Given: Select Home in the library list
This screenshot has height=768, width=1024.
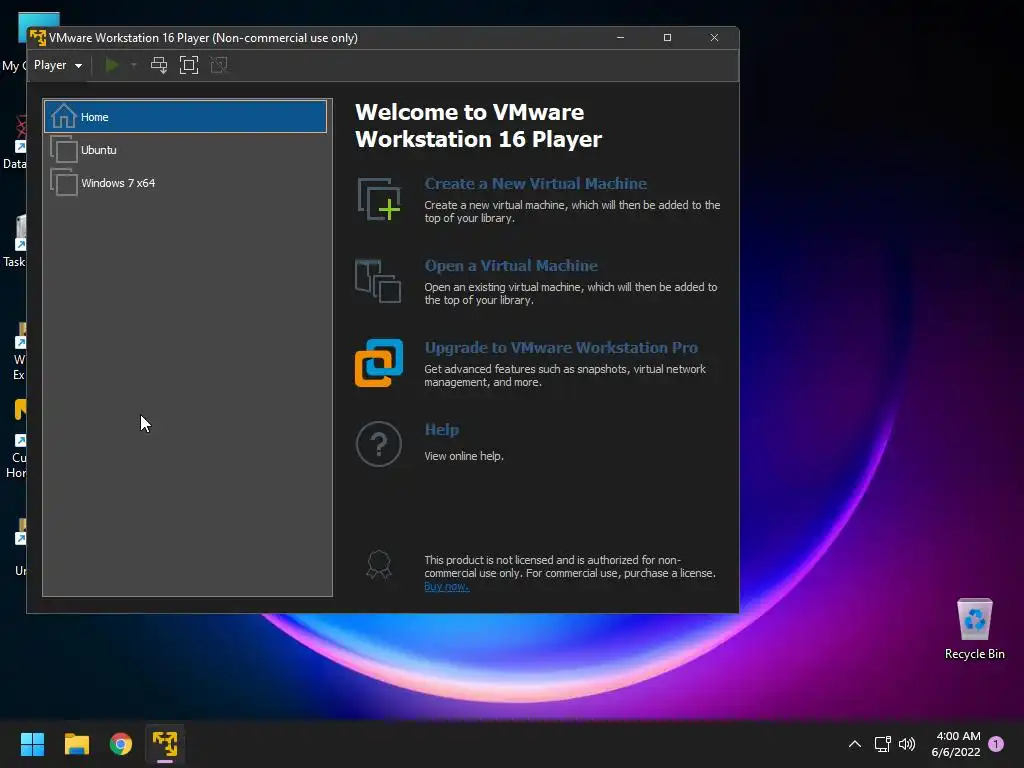Looking at the screenshot, I should point(185,117).
